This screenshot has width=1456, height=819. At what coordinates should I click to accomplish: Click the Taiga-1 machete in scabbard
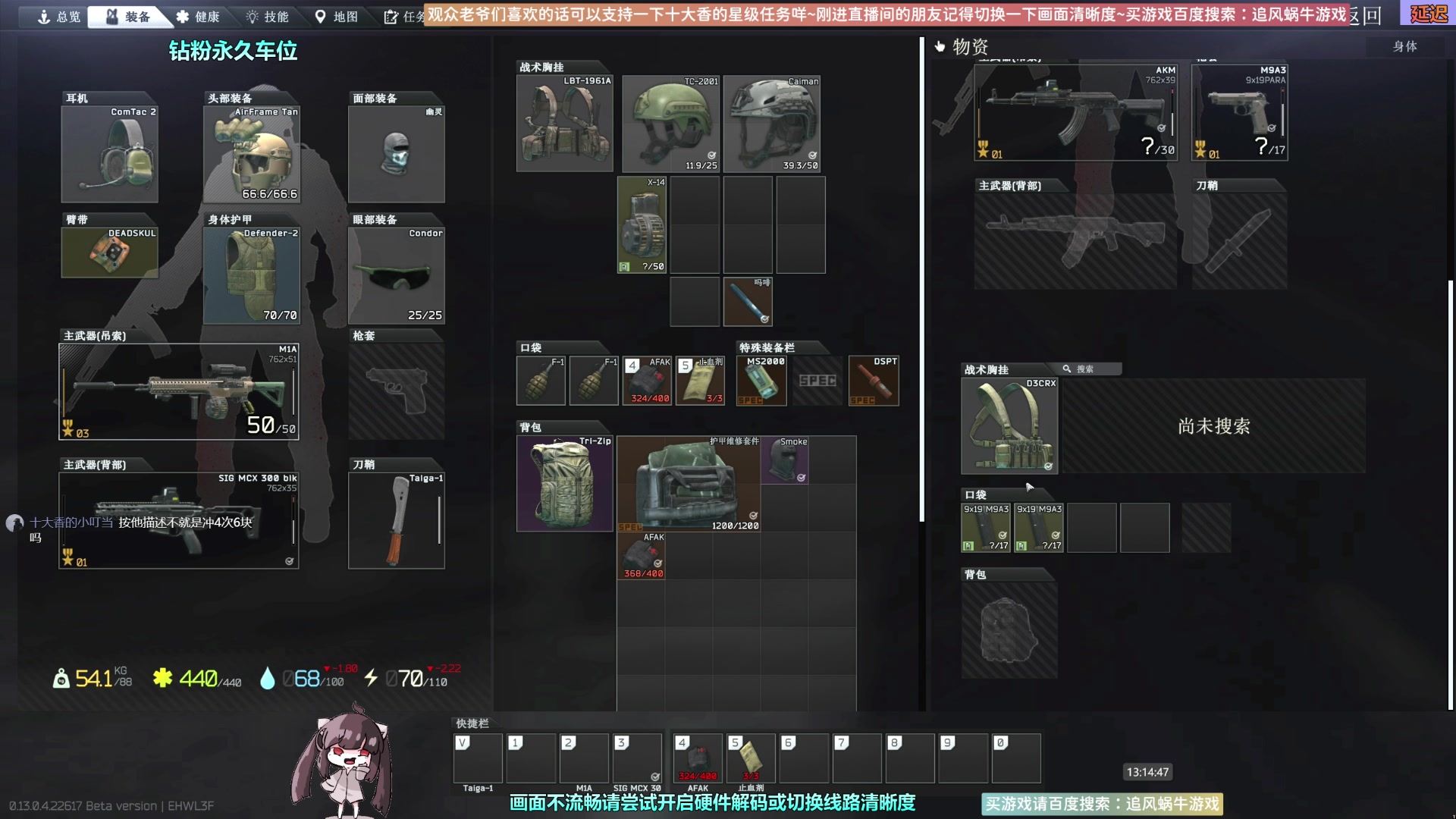click(396, 520)
